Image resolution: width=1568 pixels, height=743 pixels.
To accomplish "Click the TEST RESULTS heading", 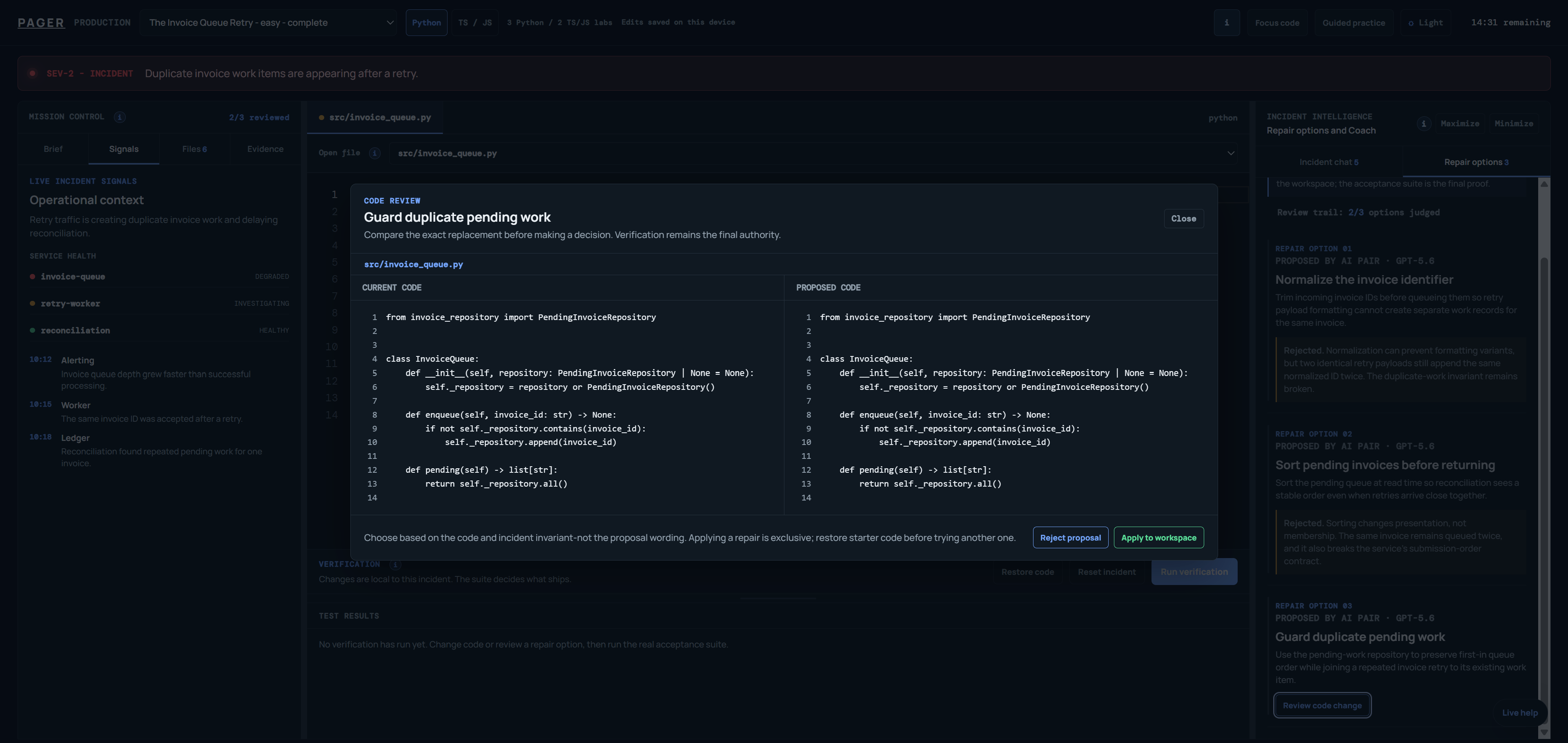I will click(349, 616).
